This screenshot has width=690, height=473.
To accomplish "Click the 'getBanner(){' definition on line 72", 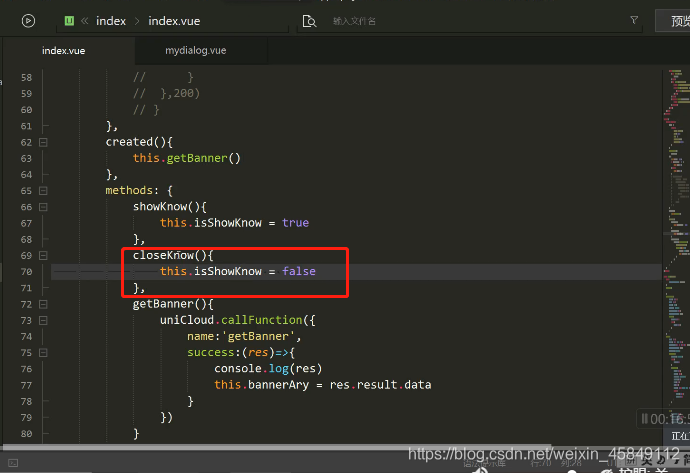I will [x=173, y=304].
